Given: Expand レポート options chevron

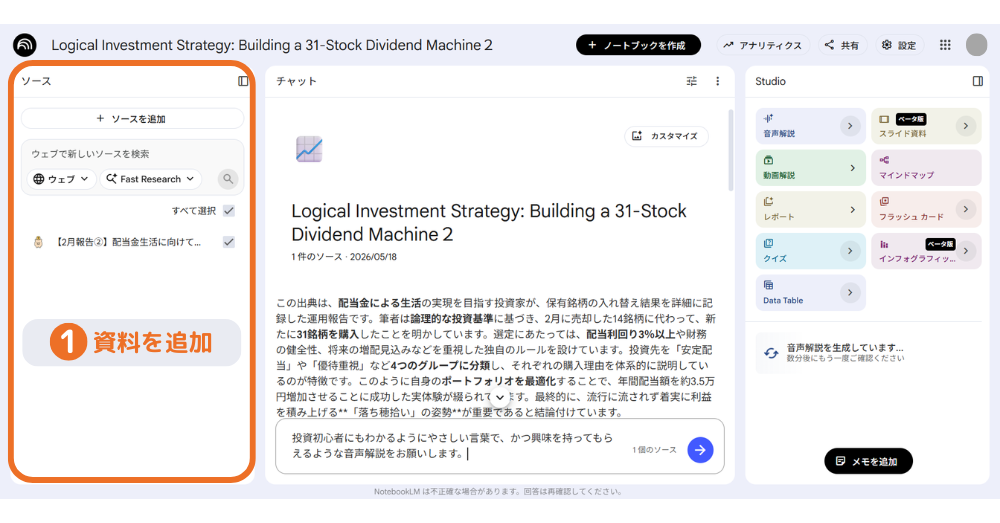Looking at the screenshot, I should click(853, 210).
